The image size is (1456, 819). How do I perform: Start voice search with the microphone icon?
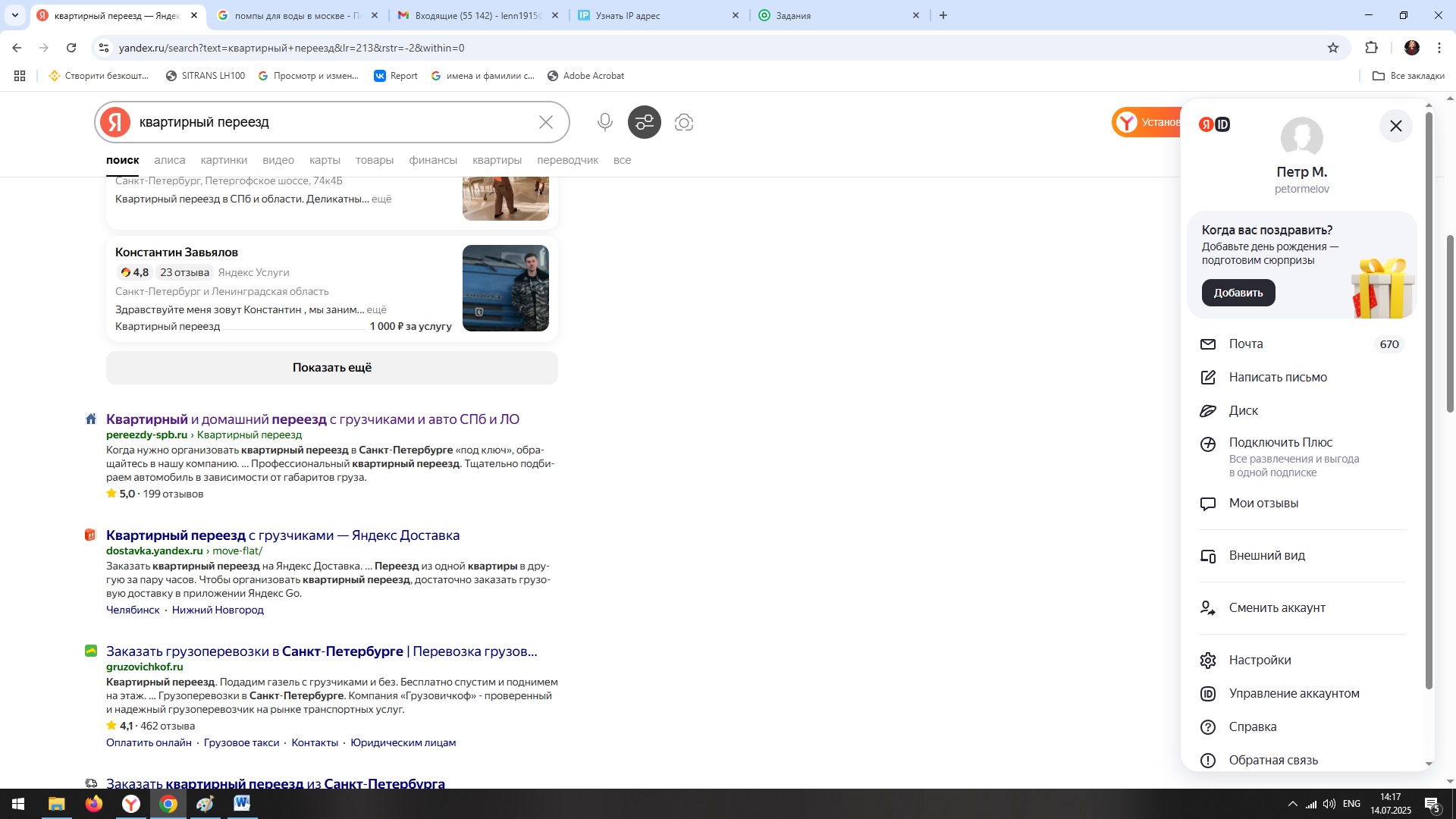pos(604,122)
